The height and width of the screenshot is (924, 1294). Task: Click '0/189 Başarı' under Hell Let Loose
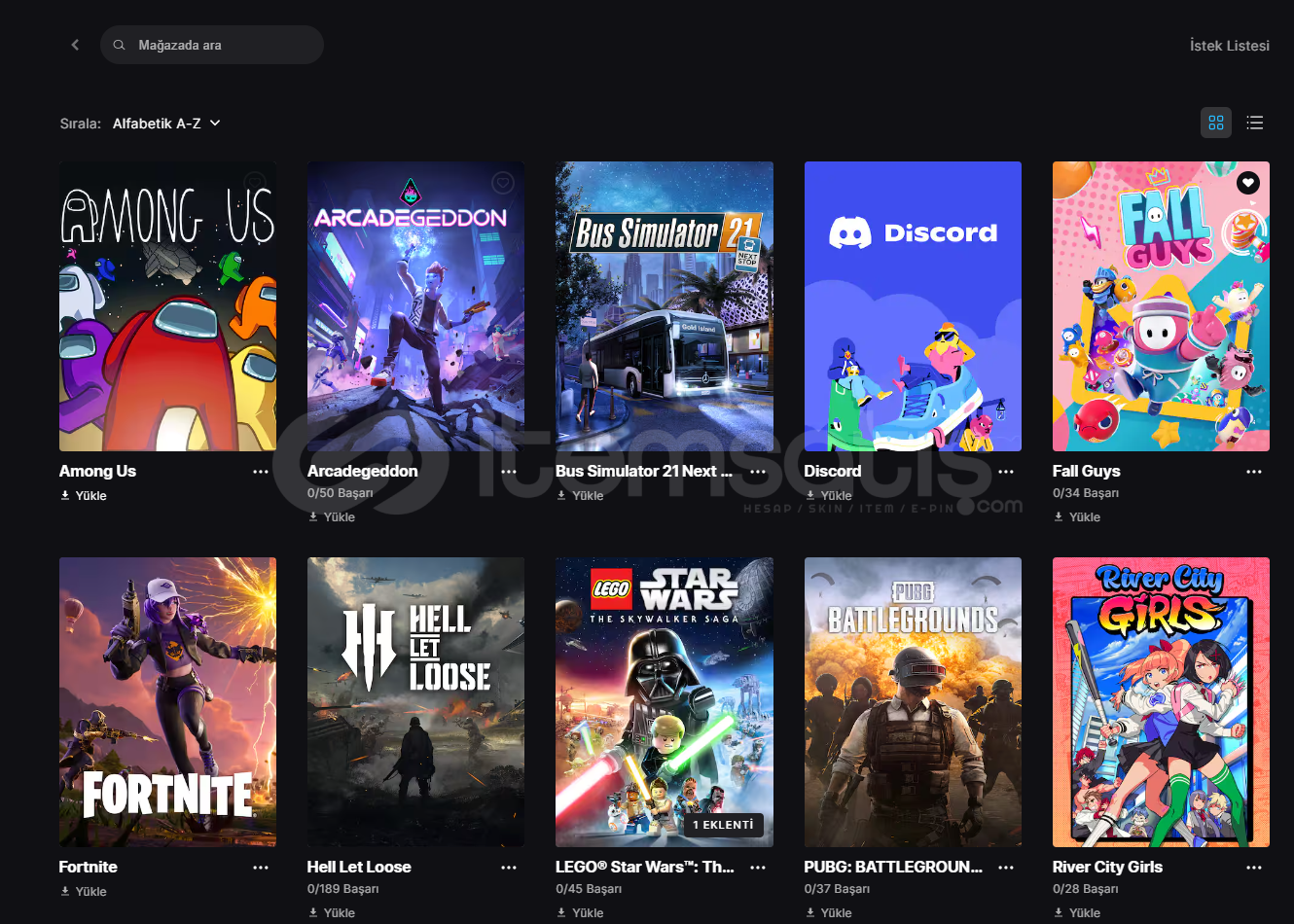coord(343,889)
